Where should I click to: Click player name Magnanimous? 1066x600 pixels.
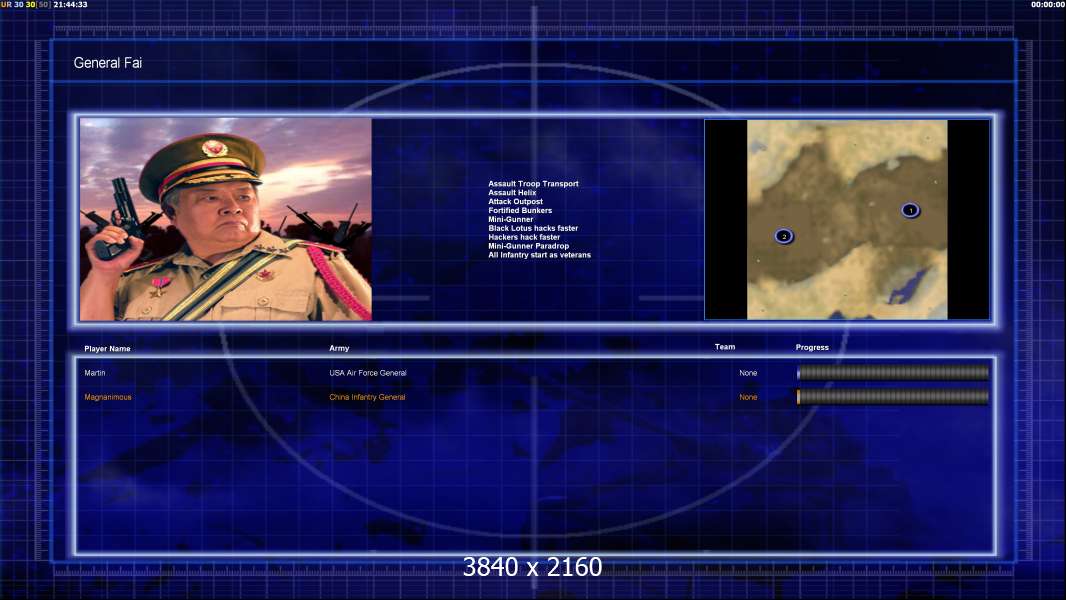(x=108, y=398)
